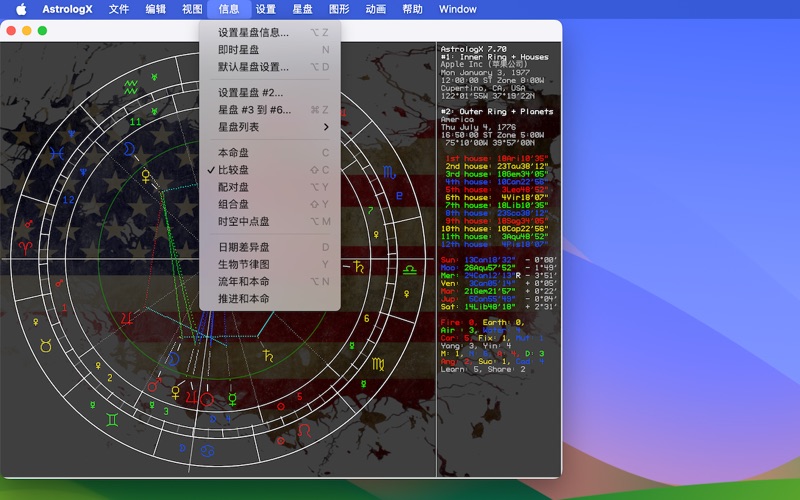Open the Window menu
The width and height of the screenshot is (800, 500).
coord(458,9)
